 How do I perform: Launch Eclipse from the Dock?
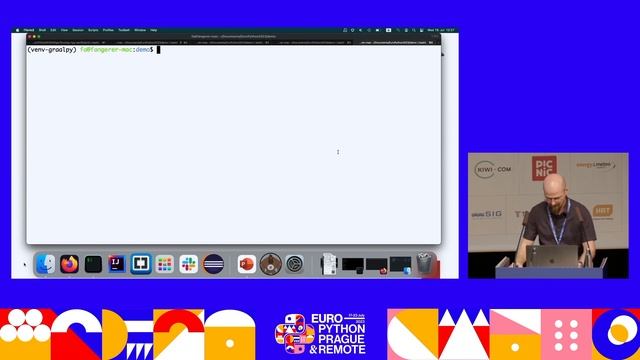213,264
